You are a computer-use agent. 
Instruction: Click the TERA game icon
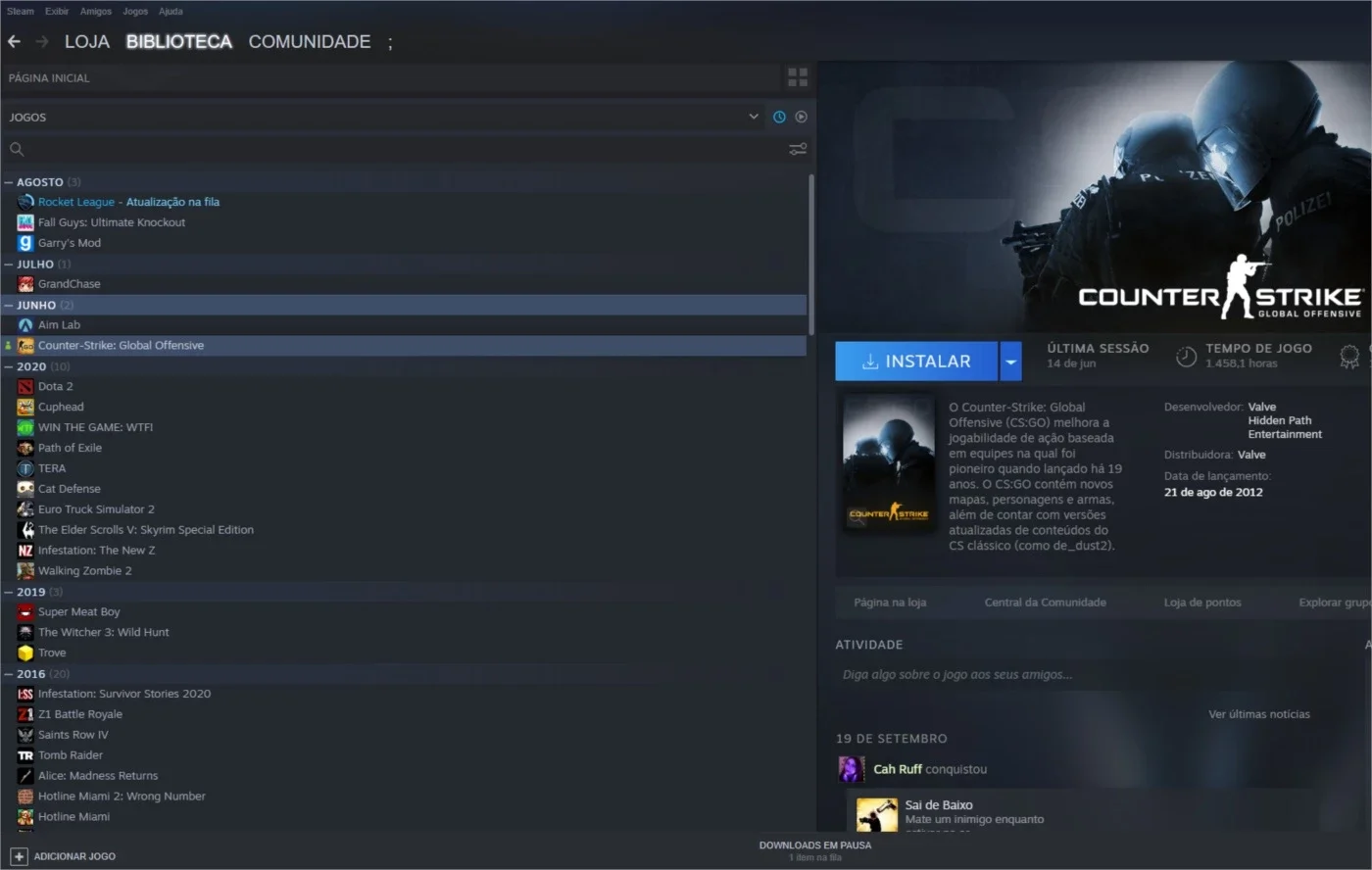pyautogui.click(x=25, y=468)
